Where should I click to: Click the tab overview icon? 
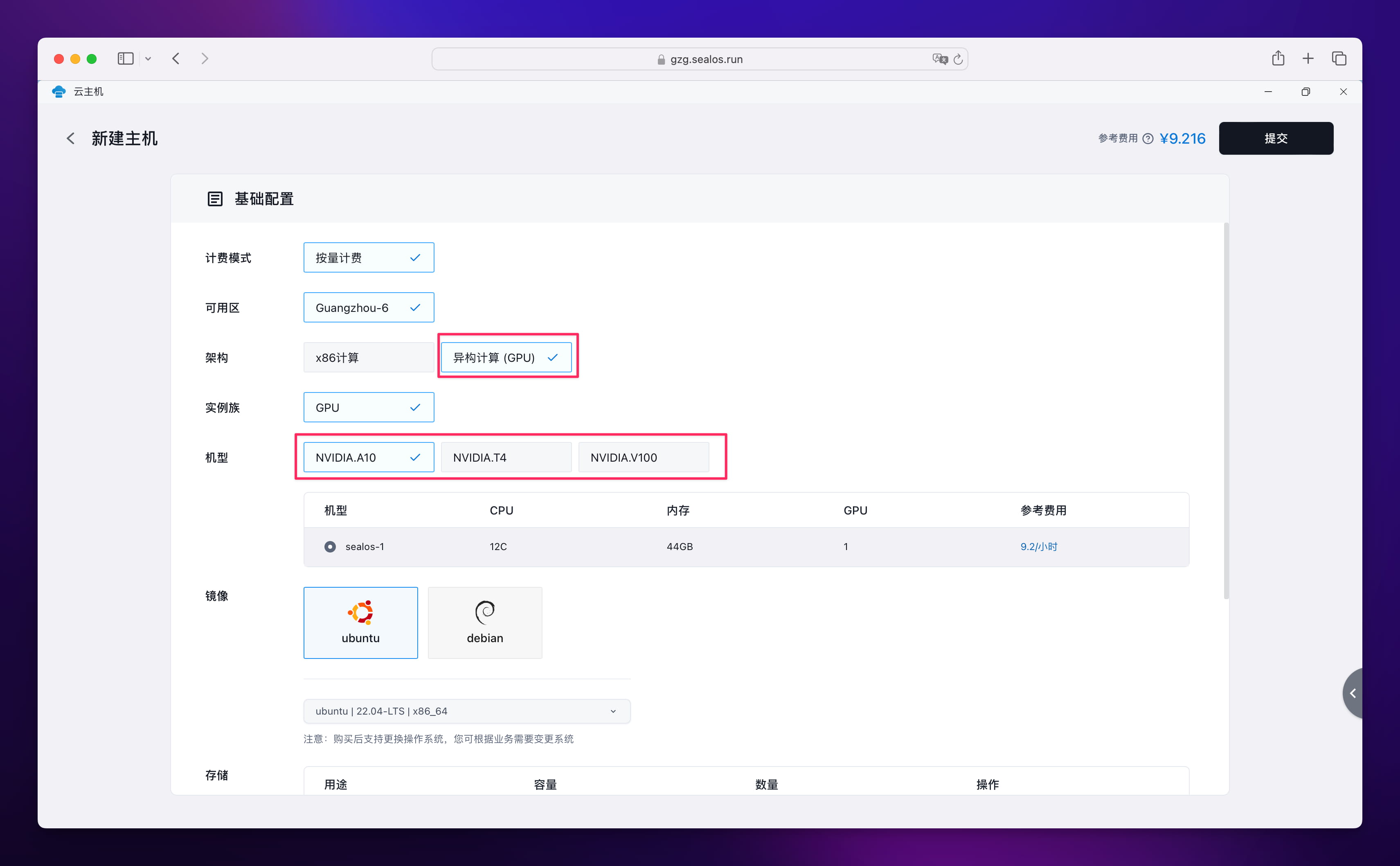pyautogui.click(x=1339, y=59)
